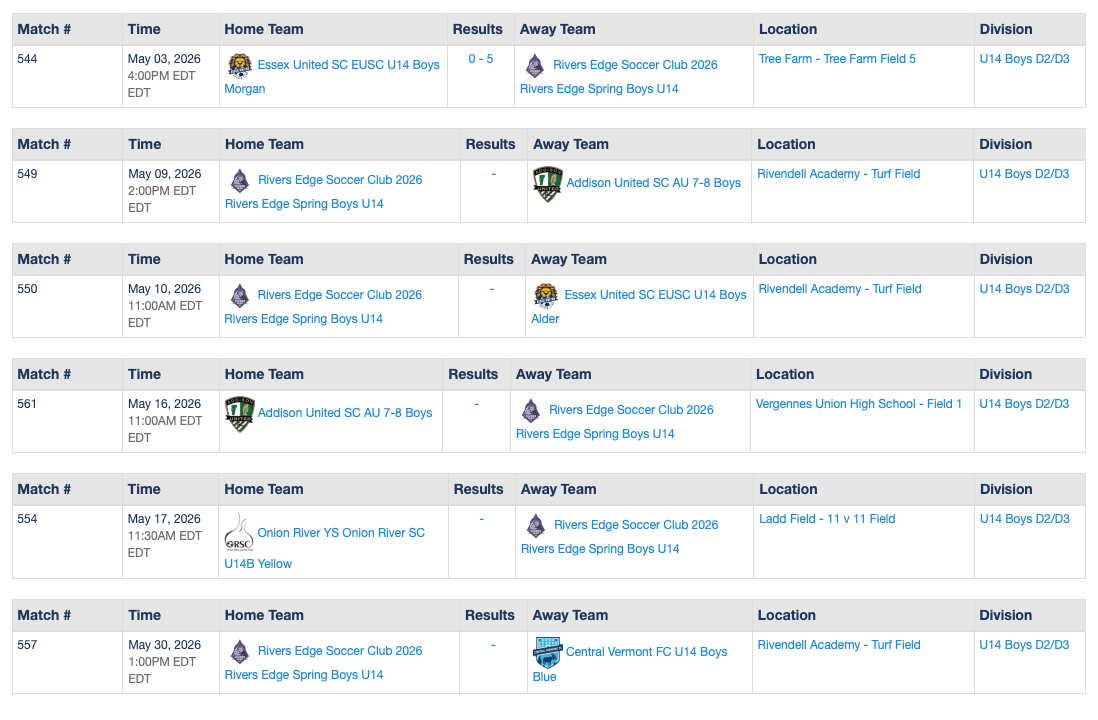Viewport: 1098px width, 720px height.
Task: Open Addison United SC AU 7-8 Boys in match 549
Action: 653,183
